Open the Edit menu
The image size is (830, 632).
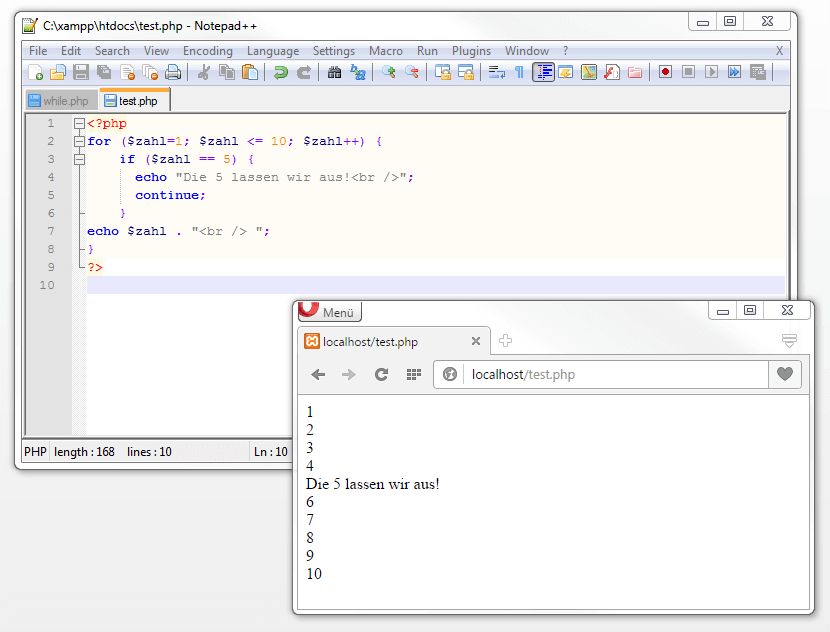pyautogui.click(x=71, y=51)
